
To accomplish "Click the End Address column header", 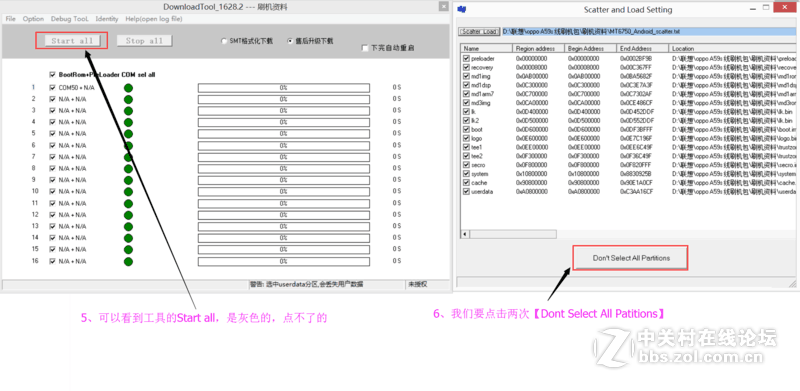I will (643, 48).
